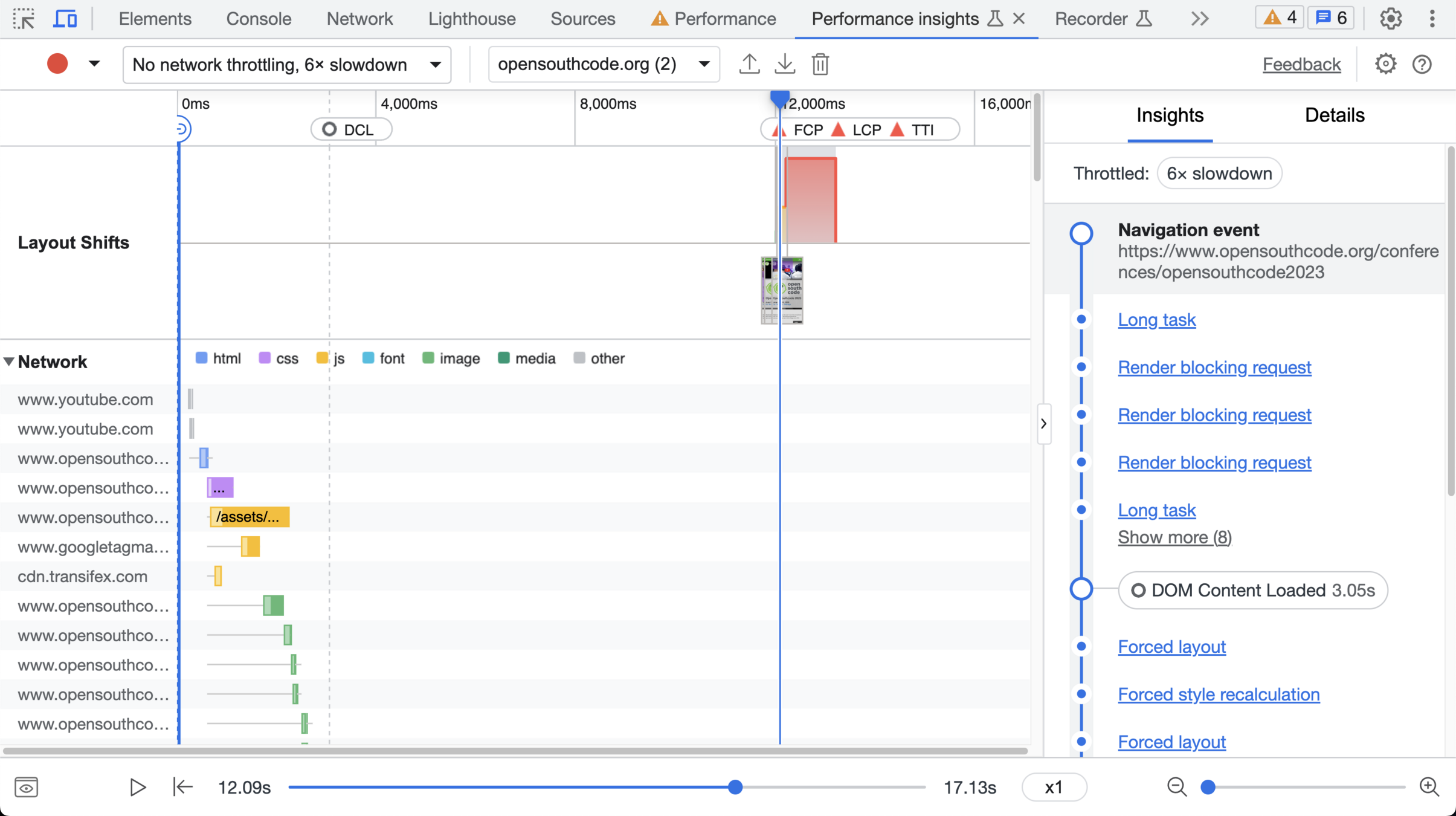Open the network throttling dropdown
The image size is (1456, 816).
(286, 64)
